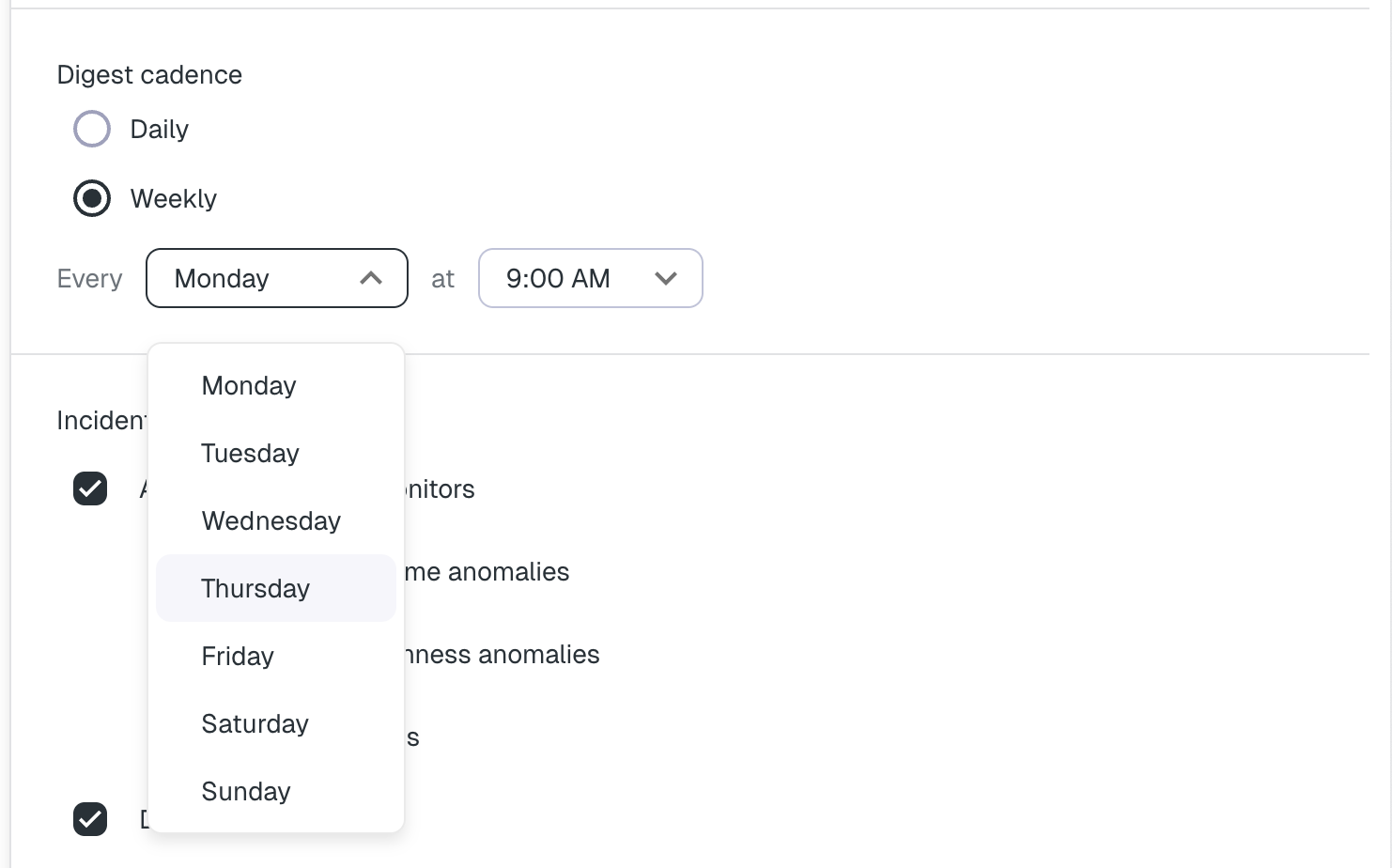Click the chevron on the time selector
This screenshot has width=1392, height=868.
click(x=666, y=278)
